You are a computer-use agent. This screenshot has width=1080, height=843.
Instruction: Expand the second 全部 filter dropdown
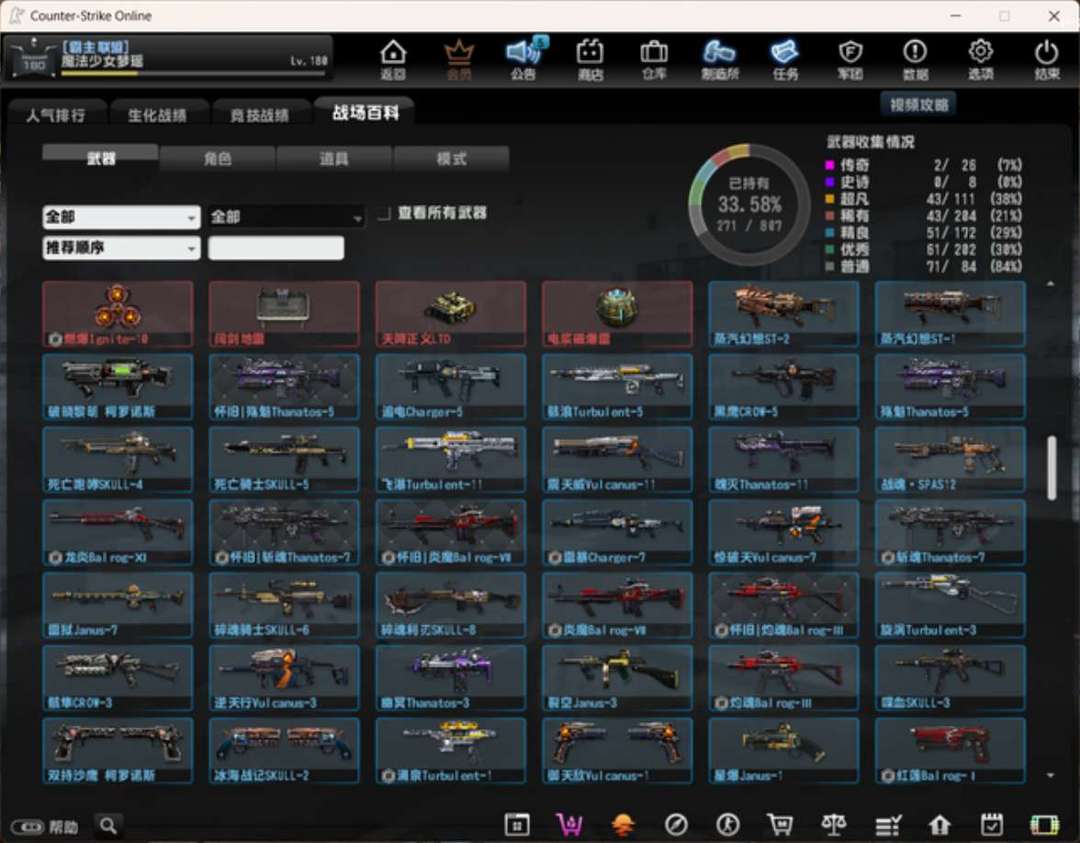286,217
